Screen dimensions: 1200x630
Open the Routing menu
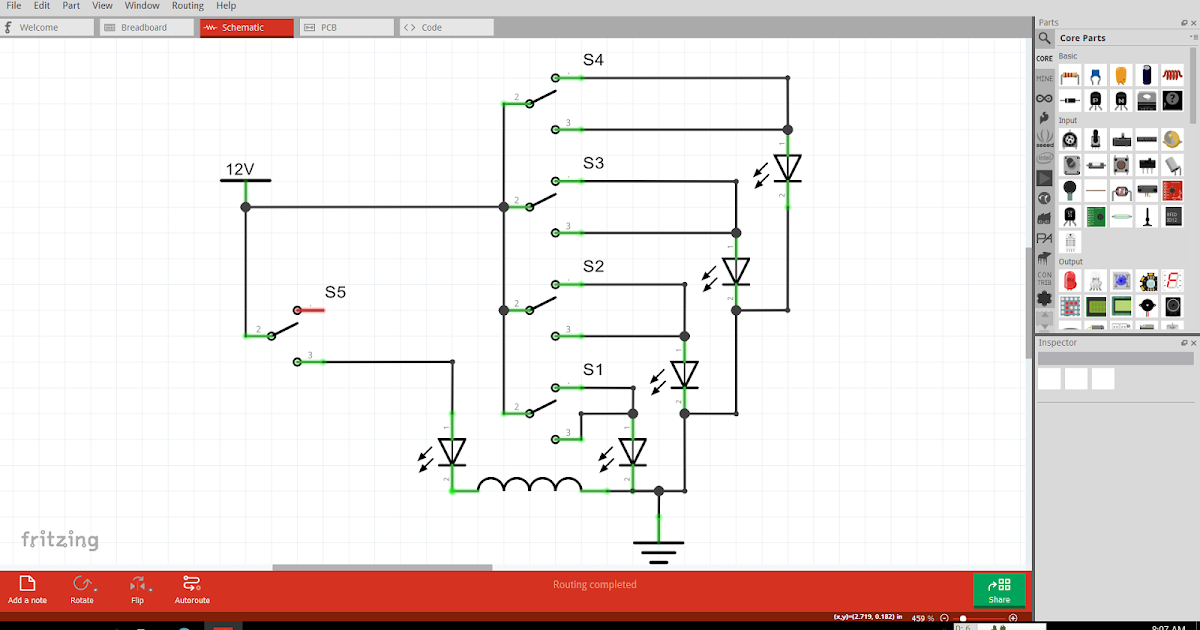(x=187, y=5)
